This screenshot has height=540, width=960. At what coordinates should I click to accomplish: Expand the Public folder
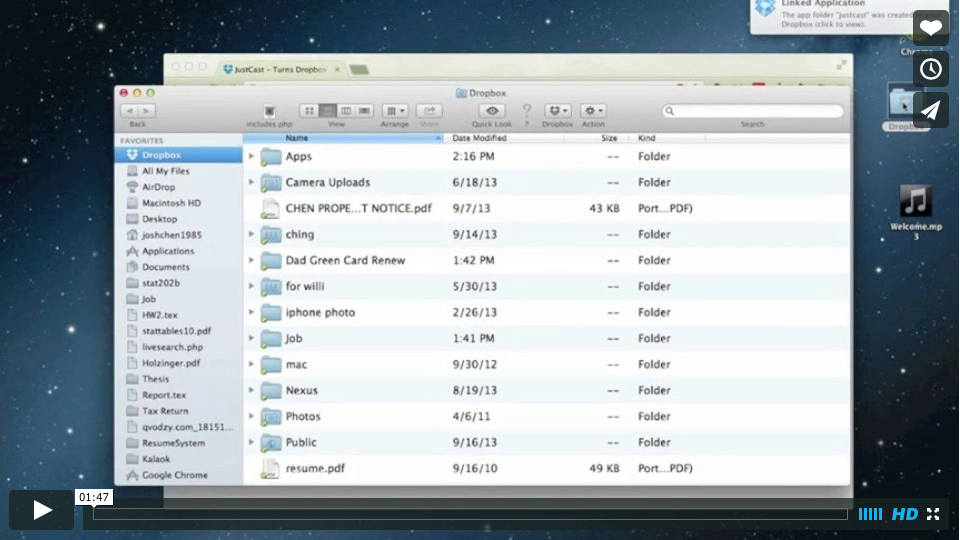point(251,442)
